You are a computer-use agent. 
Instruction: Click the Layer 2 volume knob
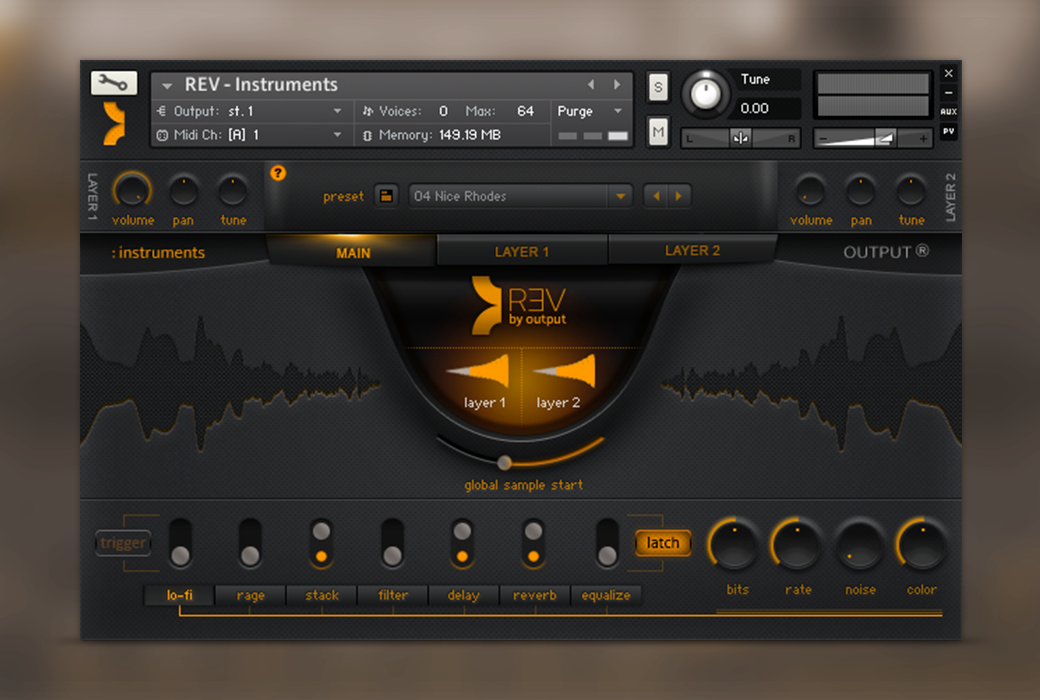pyautogui.click(x=810, y=191)
